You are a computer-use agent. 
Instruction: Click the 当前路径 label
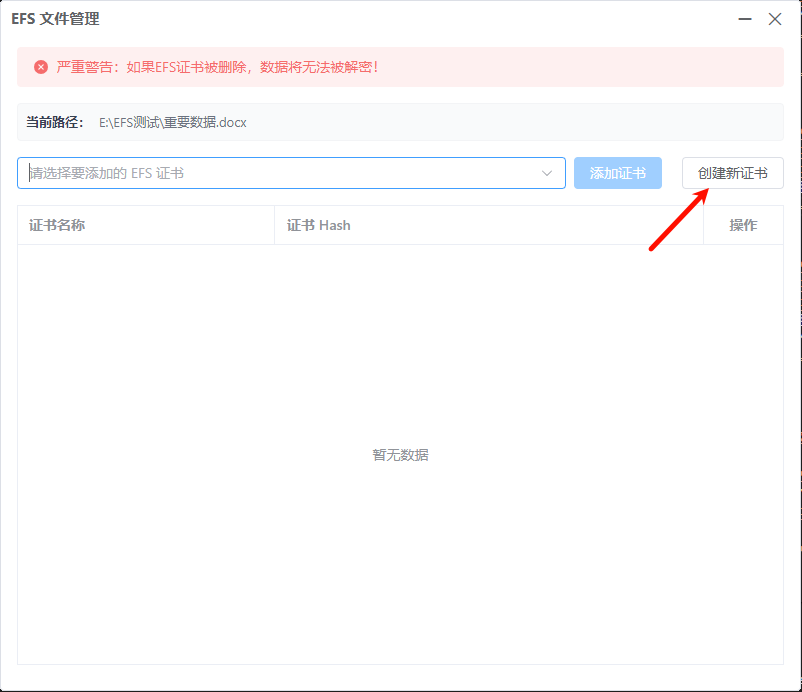coord(55,122)
